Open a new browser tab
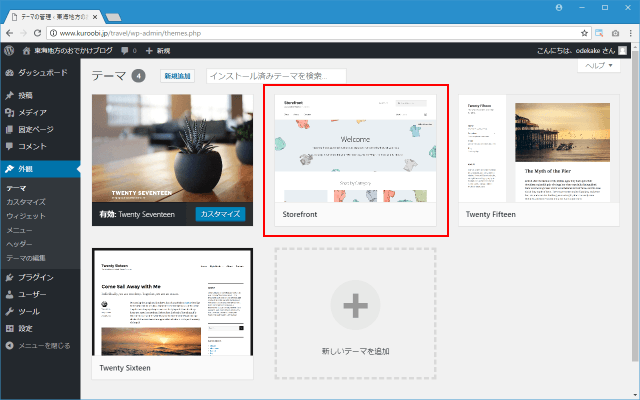Viewport: 640px width, 400px height. [x=113, y=17]
